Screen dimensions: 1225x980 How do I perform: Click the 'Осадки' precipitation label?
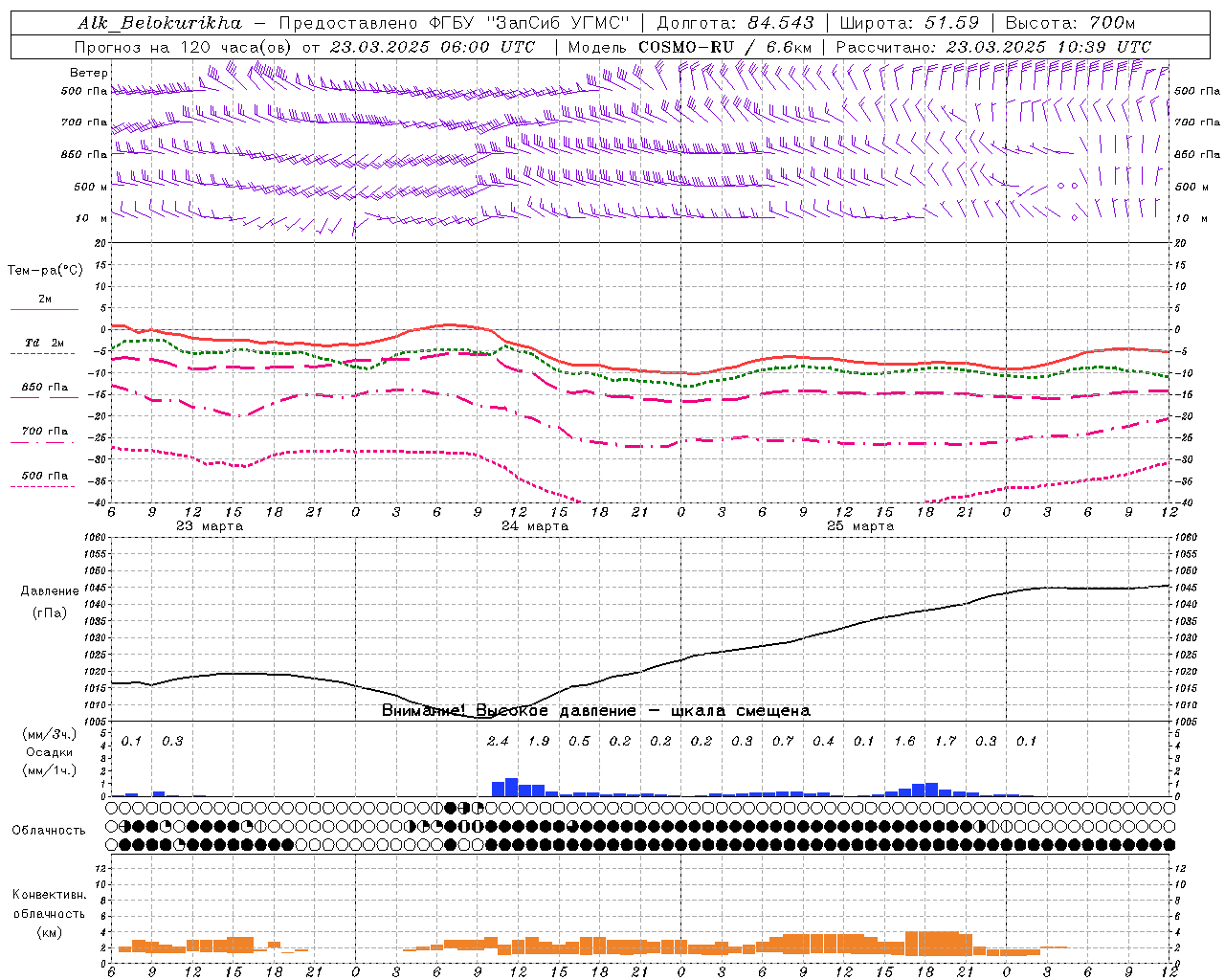(50, 752)
